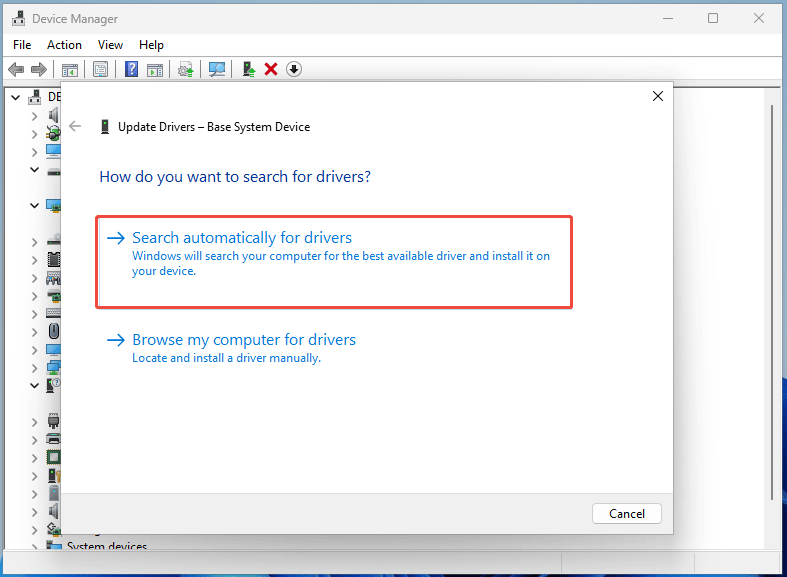Click the gear with green arrow toolbar icon
Image resolution: width=787 pixels, height=577 pixels.
tap(186, 69)
